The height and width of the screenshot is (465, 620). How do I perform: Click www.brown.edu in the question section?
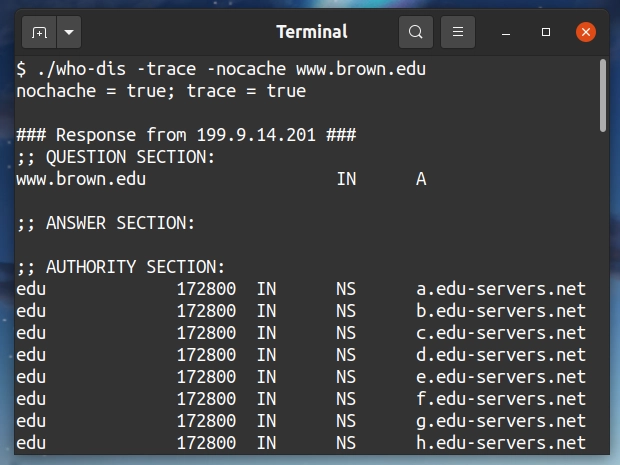pos(81,179)
